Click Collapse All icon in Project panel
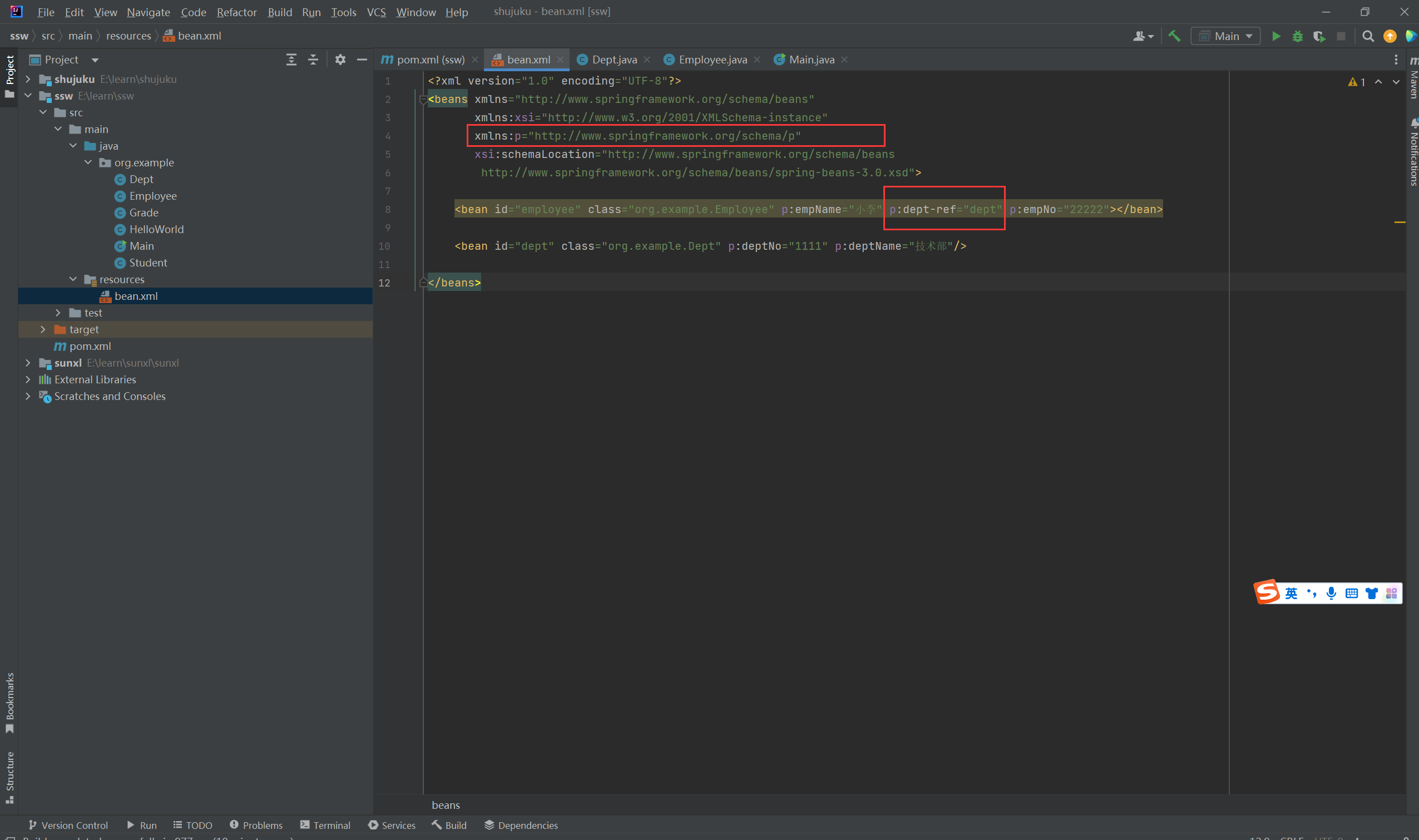 (313, 60)
